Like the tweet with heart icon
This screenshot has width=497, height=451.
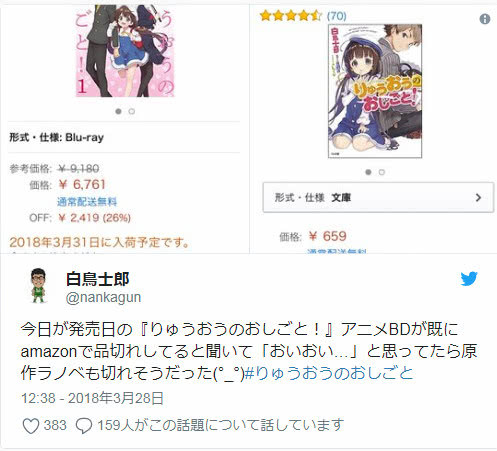coord(31,426)
